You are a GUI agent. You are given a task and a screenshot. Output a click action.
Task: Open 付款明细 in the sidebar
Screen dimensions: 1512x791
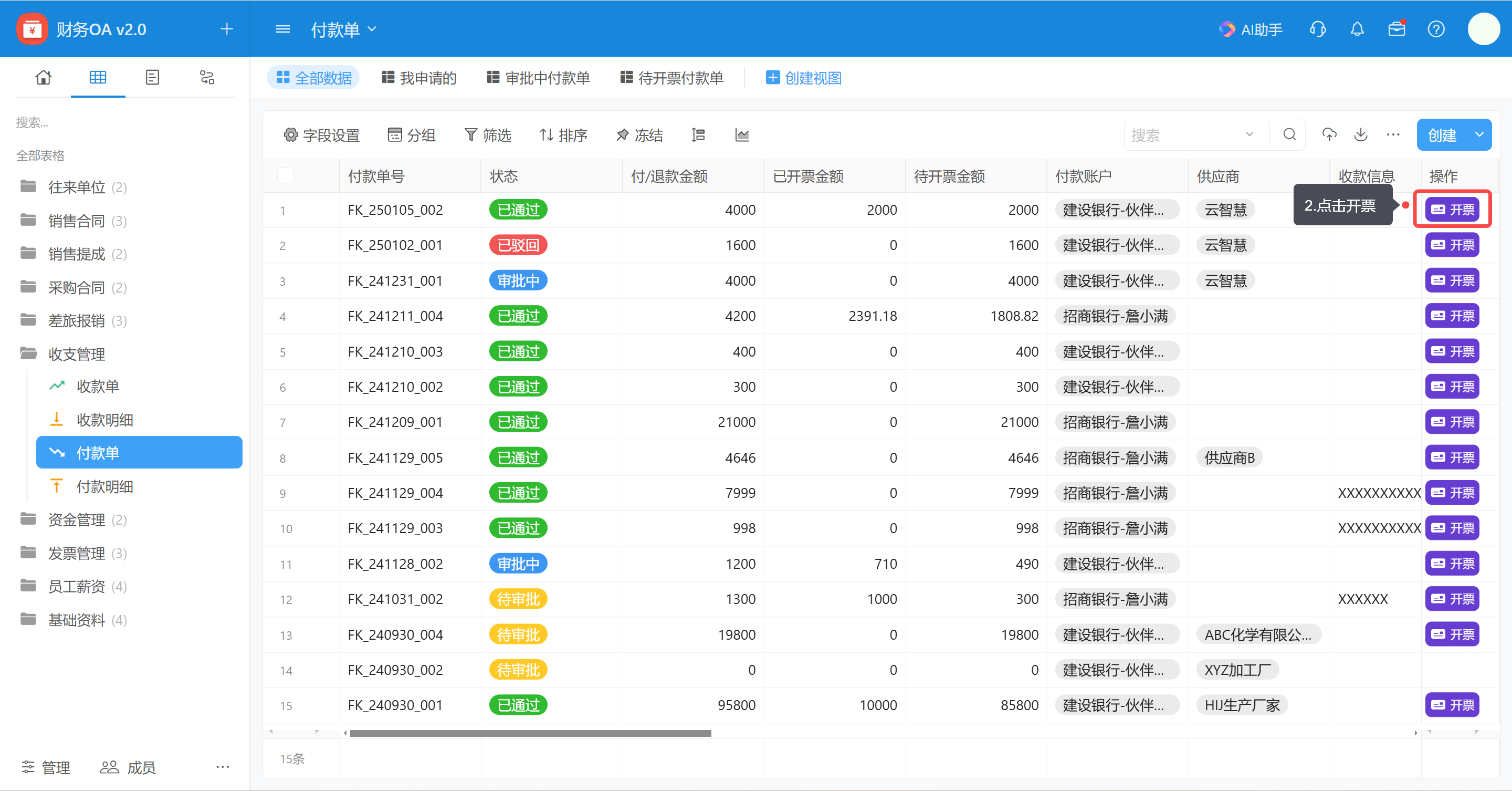click(104, 486)
